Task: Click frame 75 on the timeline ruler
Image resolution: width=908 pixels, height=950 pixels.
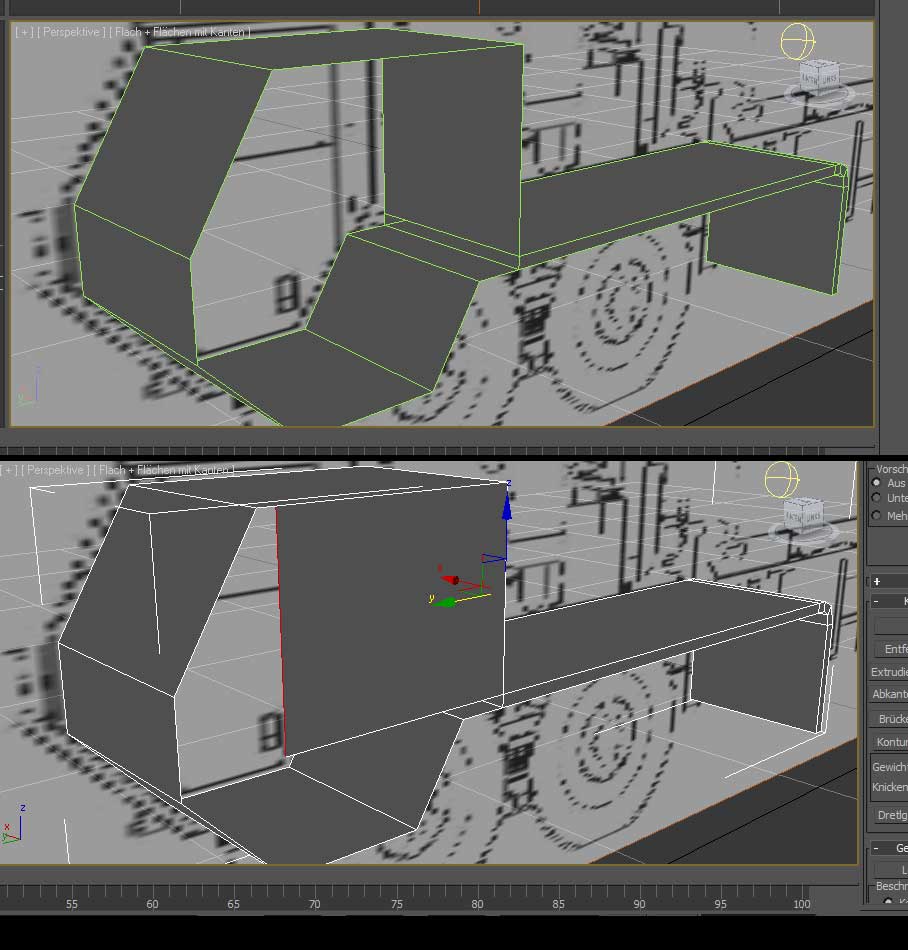Action: point(396,904)
